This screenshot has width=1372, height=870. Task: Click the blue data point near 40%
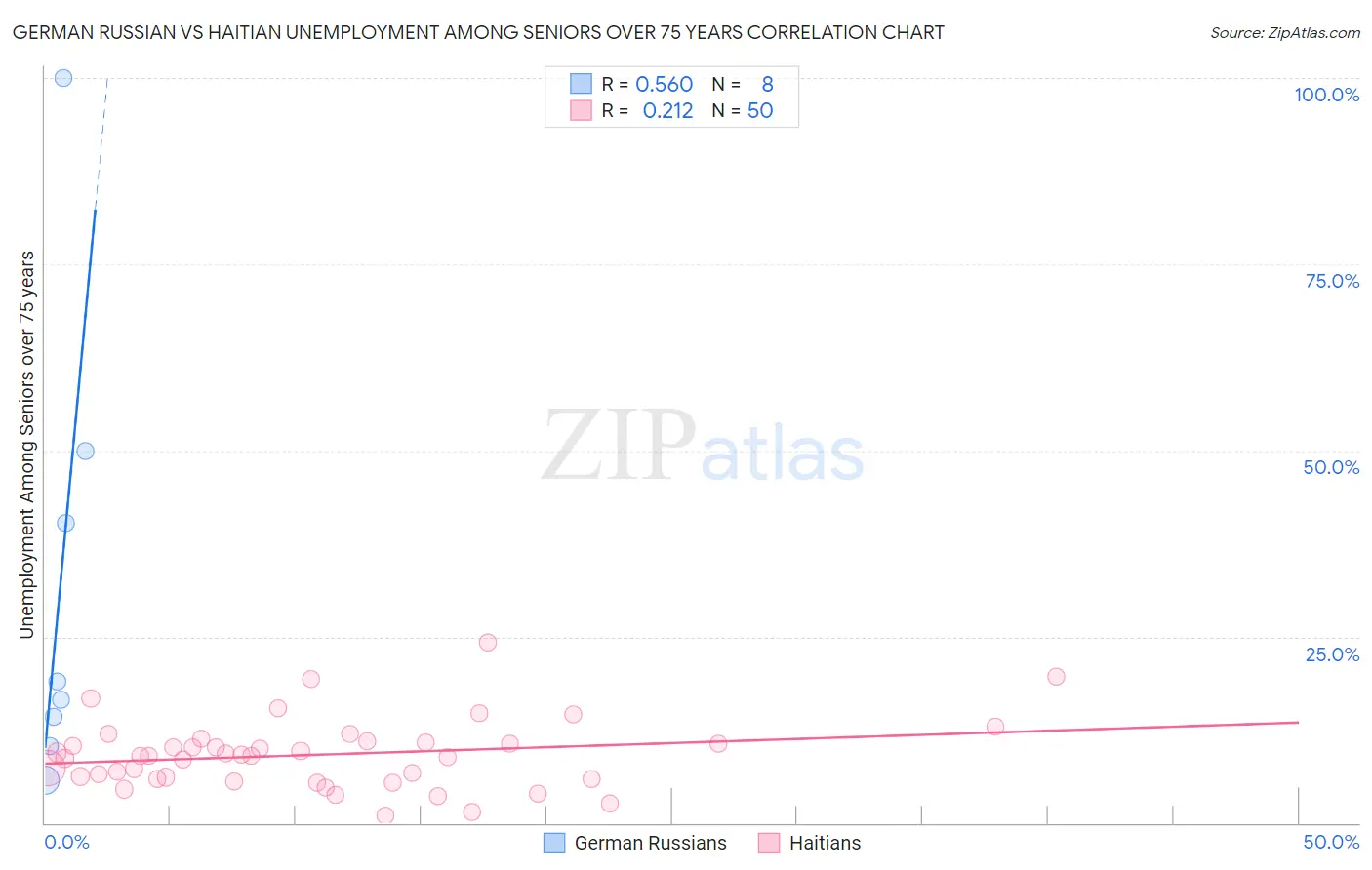point(65,523)
